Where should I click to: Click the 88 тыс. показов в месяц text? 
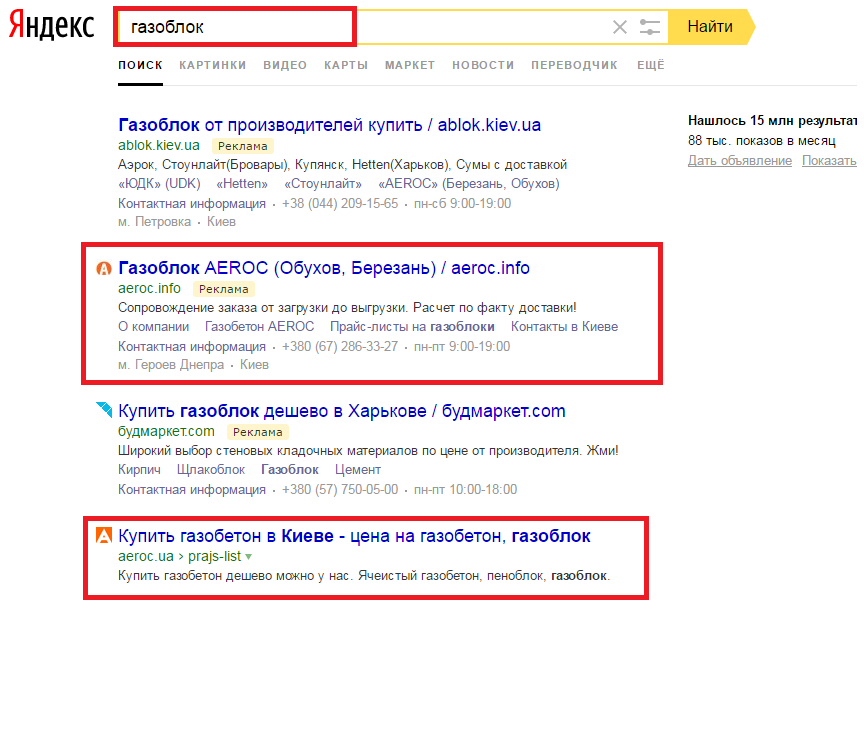click(762, 140)
